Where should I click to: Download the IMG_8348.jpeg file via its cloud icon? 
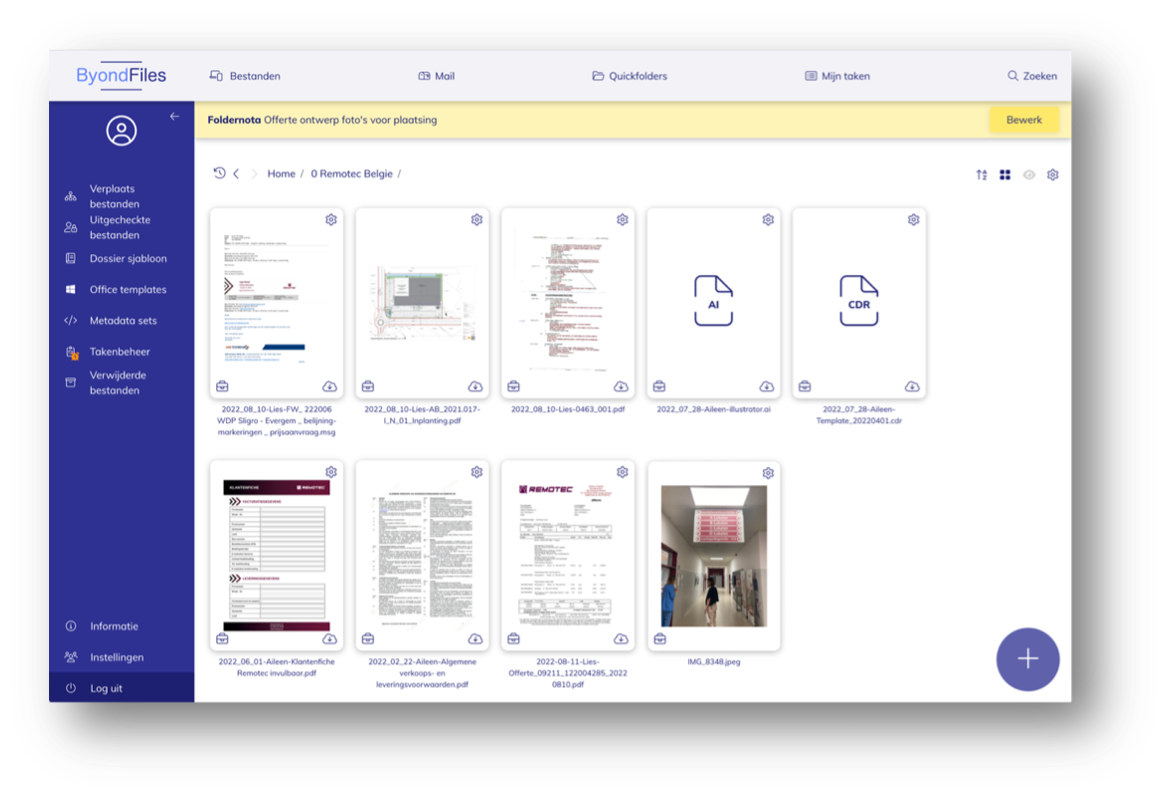[x=766, y=639]
